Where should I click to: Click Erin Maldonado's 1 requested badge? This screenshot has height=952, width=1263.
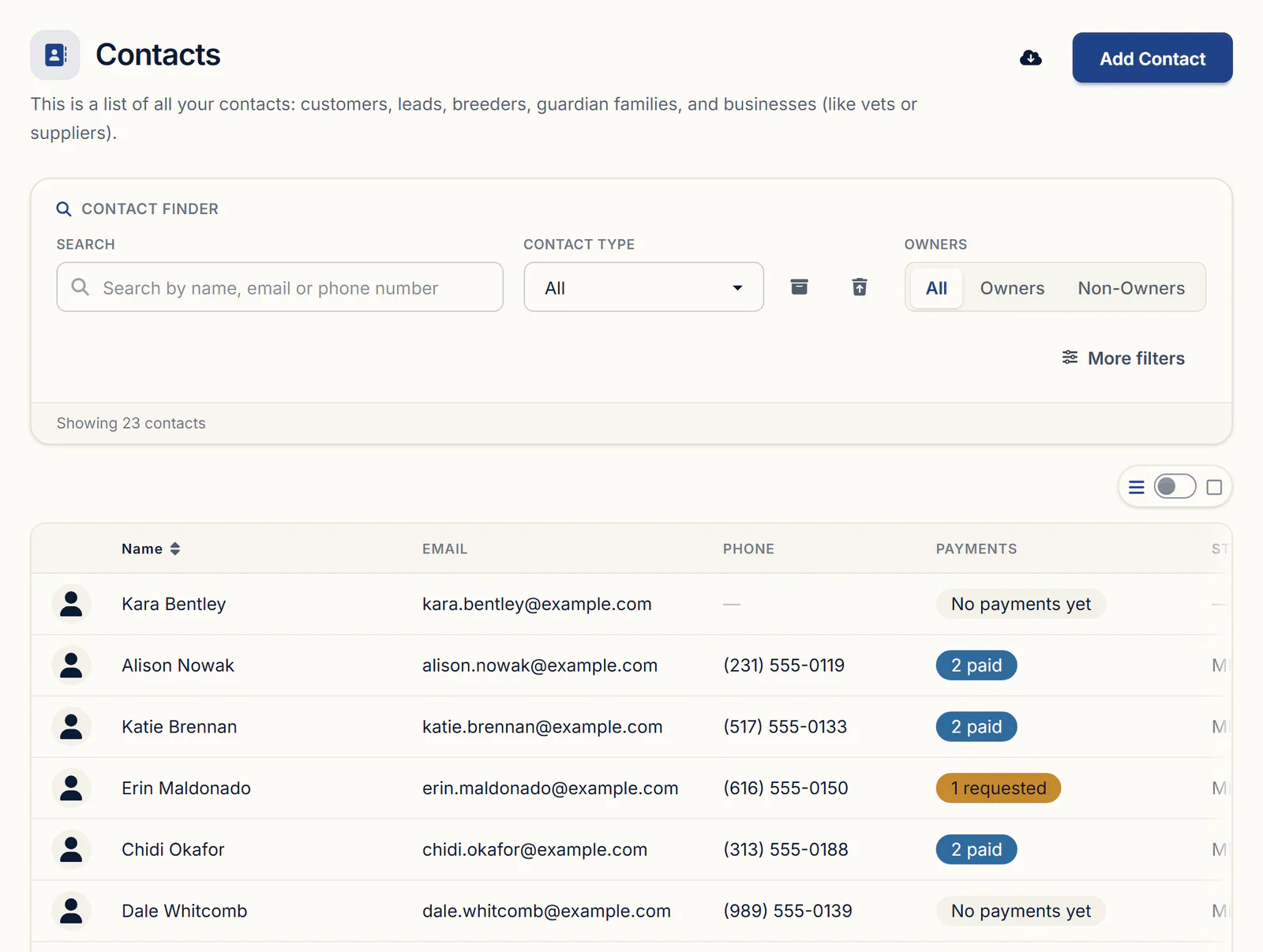click(x=999, y=788)
